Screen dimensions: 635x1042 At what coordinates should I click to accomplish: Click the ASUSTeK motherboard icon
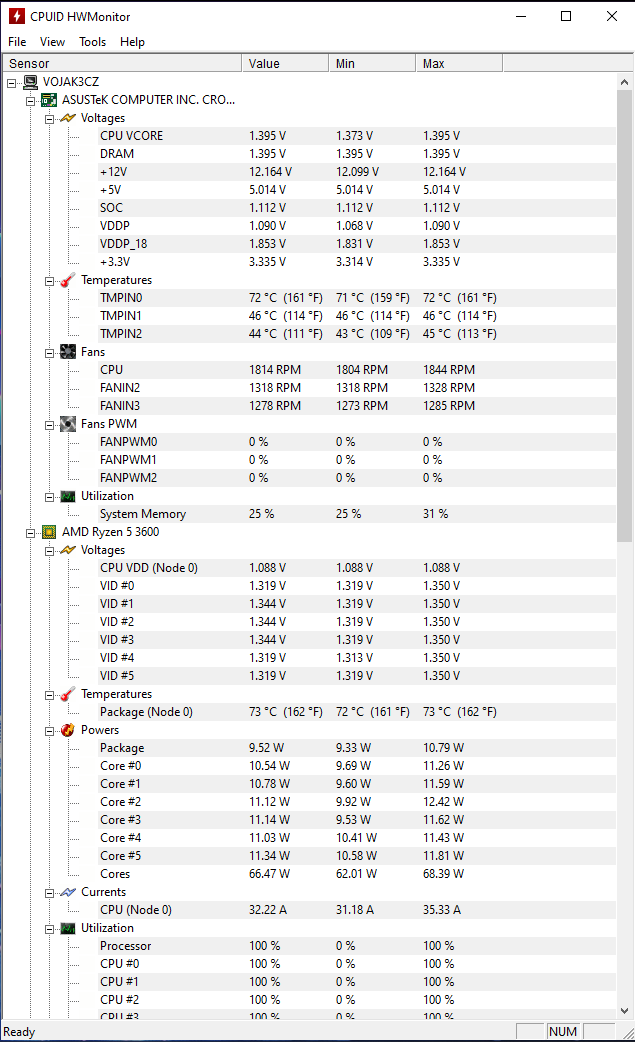coord(49,100)
